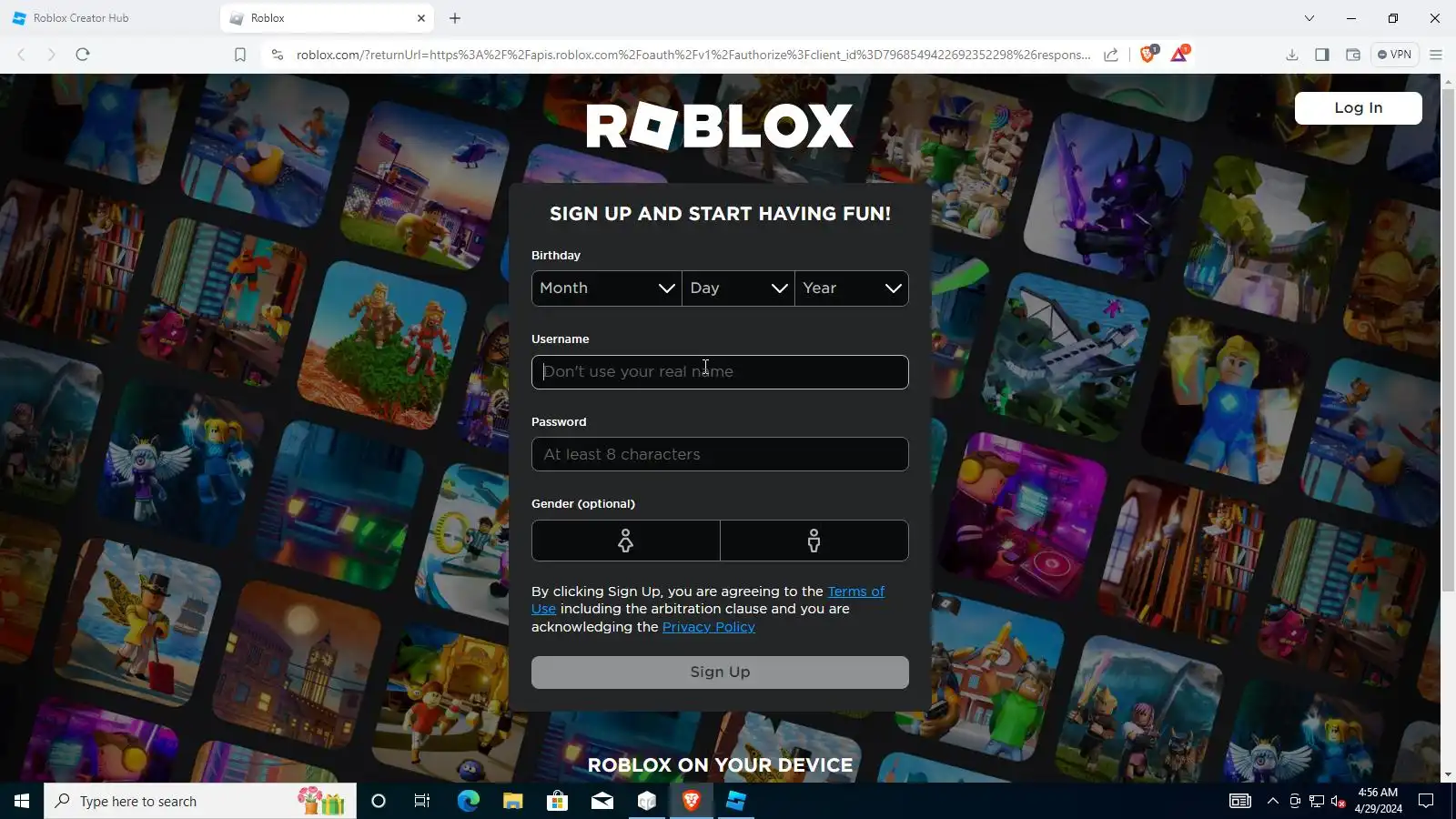Image resolution: width=1456 pixels, height=819 pixels.
Task: Reload the Roblox page
Action: point(83,55)
